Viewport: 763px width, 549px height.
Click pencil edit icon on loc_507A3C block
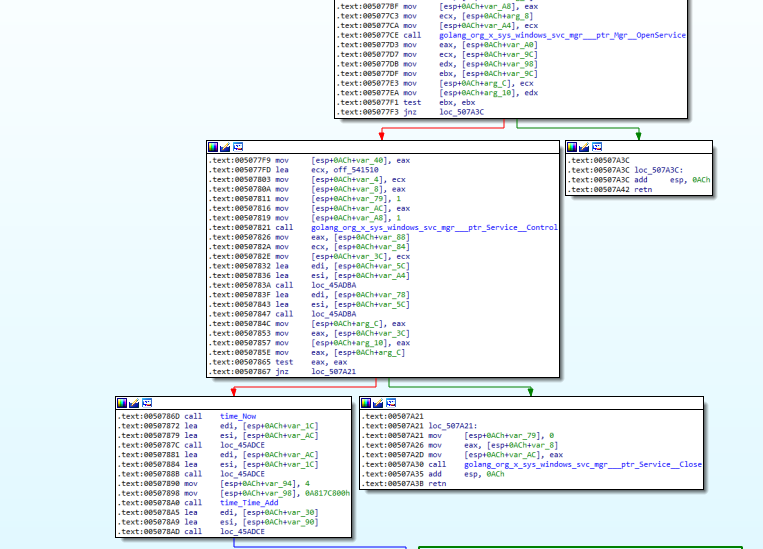click(x=586, y=147)
